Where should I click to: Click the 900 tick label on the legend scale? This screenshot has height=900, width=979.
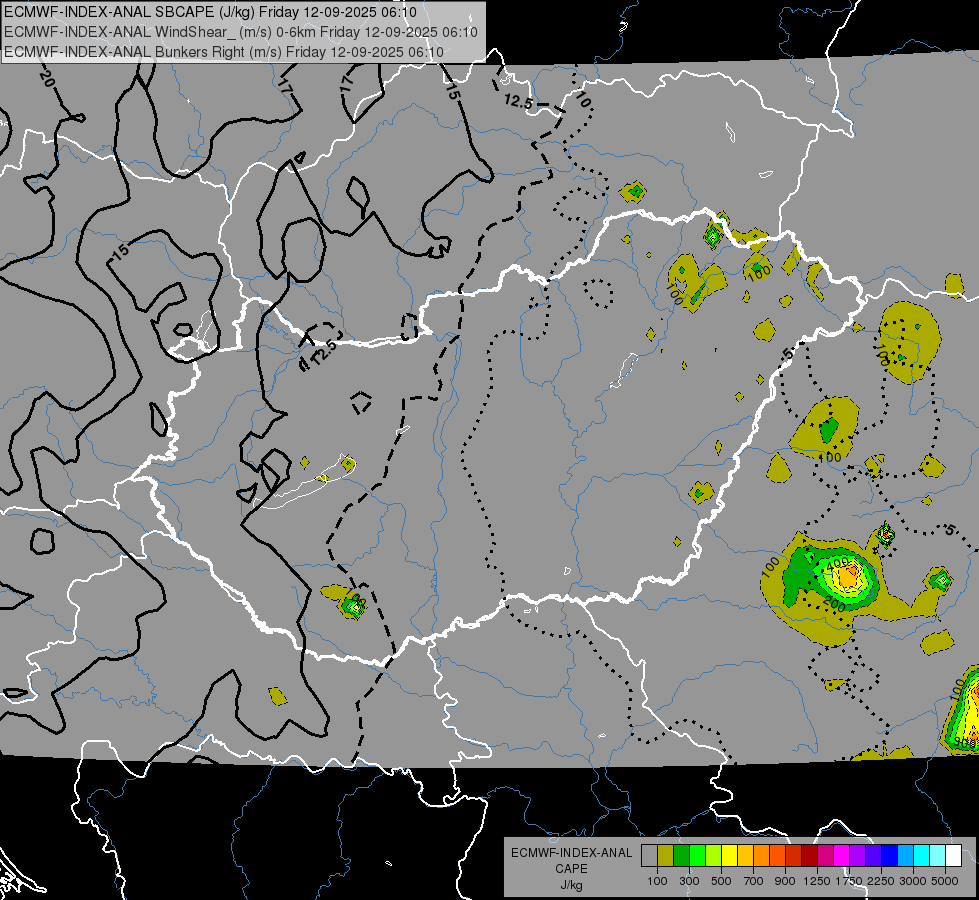pyautogui.click(x=785, y=881)
